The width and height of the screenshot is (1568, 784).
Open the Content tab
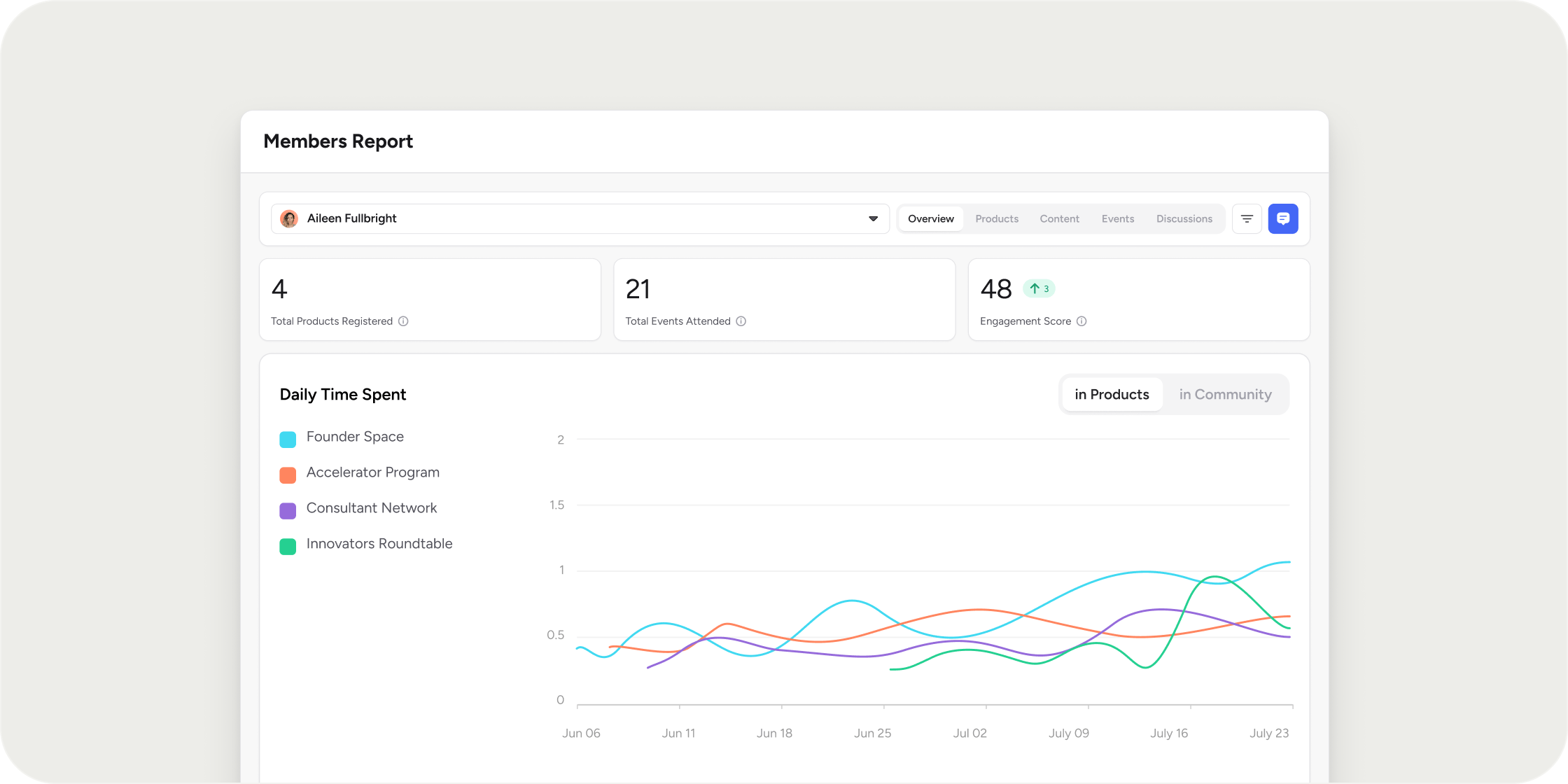pyautogui.click(x=1060, y=219)
